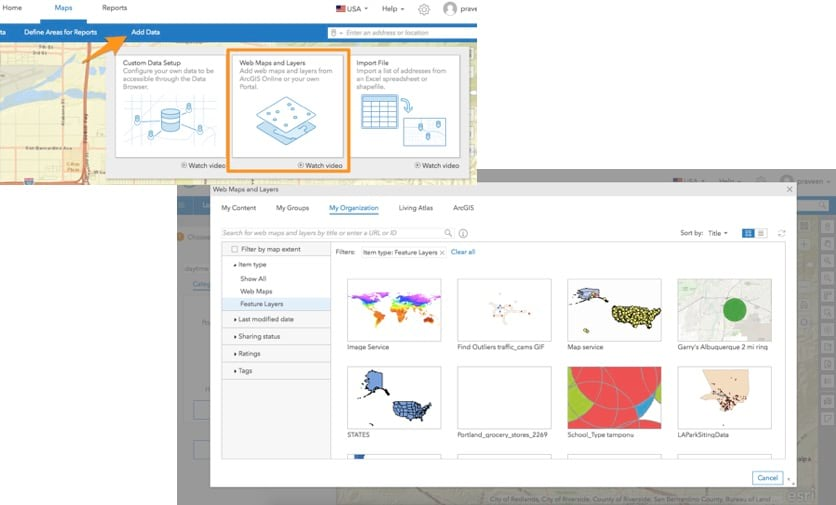Screen dimensions: 836x505
Task: Open the ArcGIS tab
Action: [x=463, y=208]
